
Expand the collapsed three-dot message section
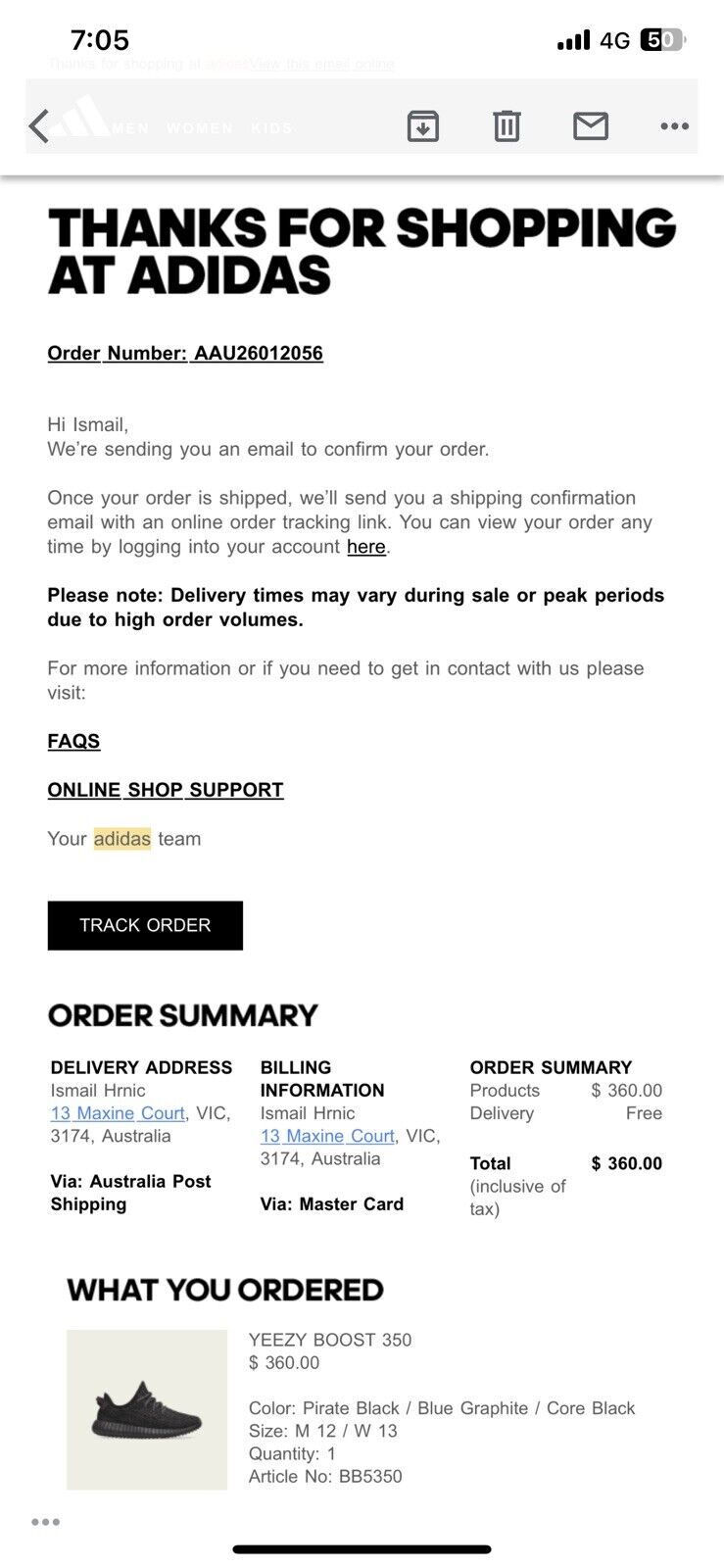click(45, 1522)
